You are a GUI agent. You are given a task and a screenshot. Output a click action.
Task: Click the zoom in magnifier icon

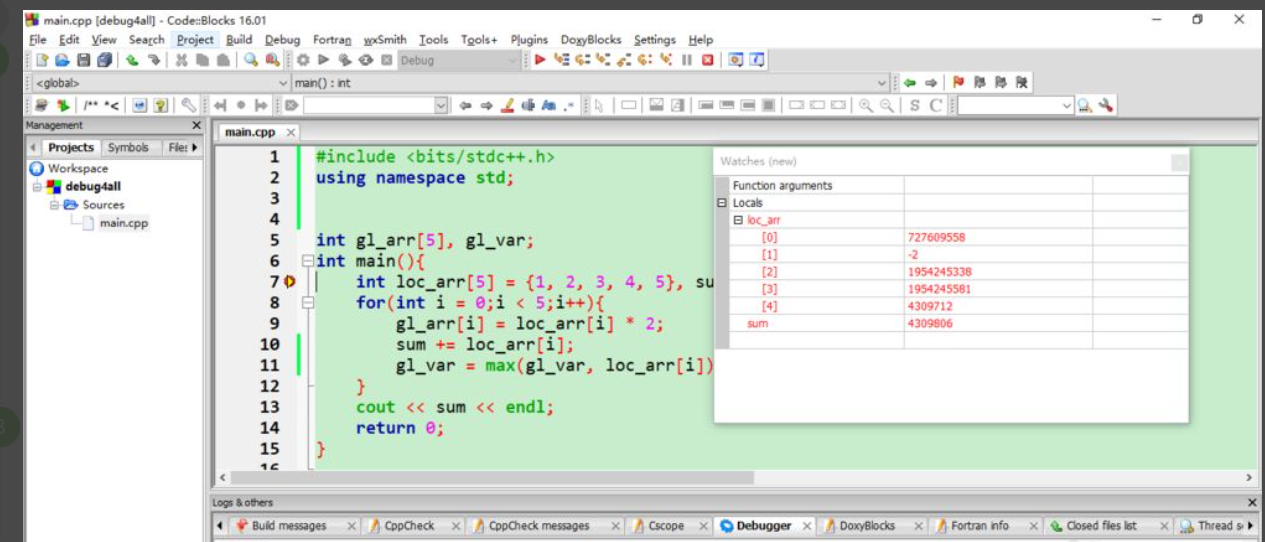click(x=866, y=105)
